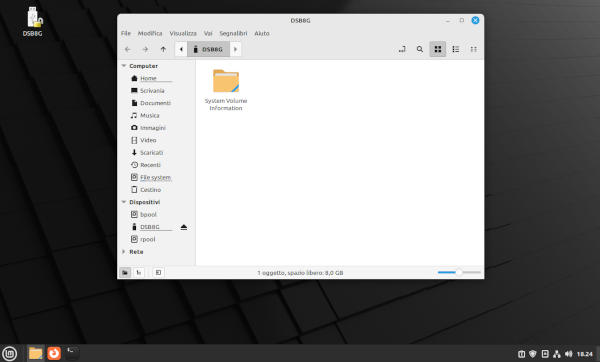Open the volume control in the tray

(x=569, y=354)
